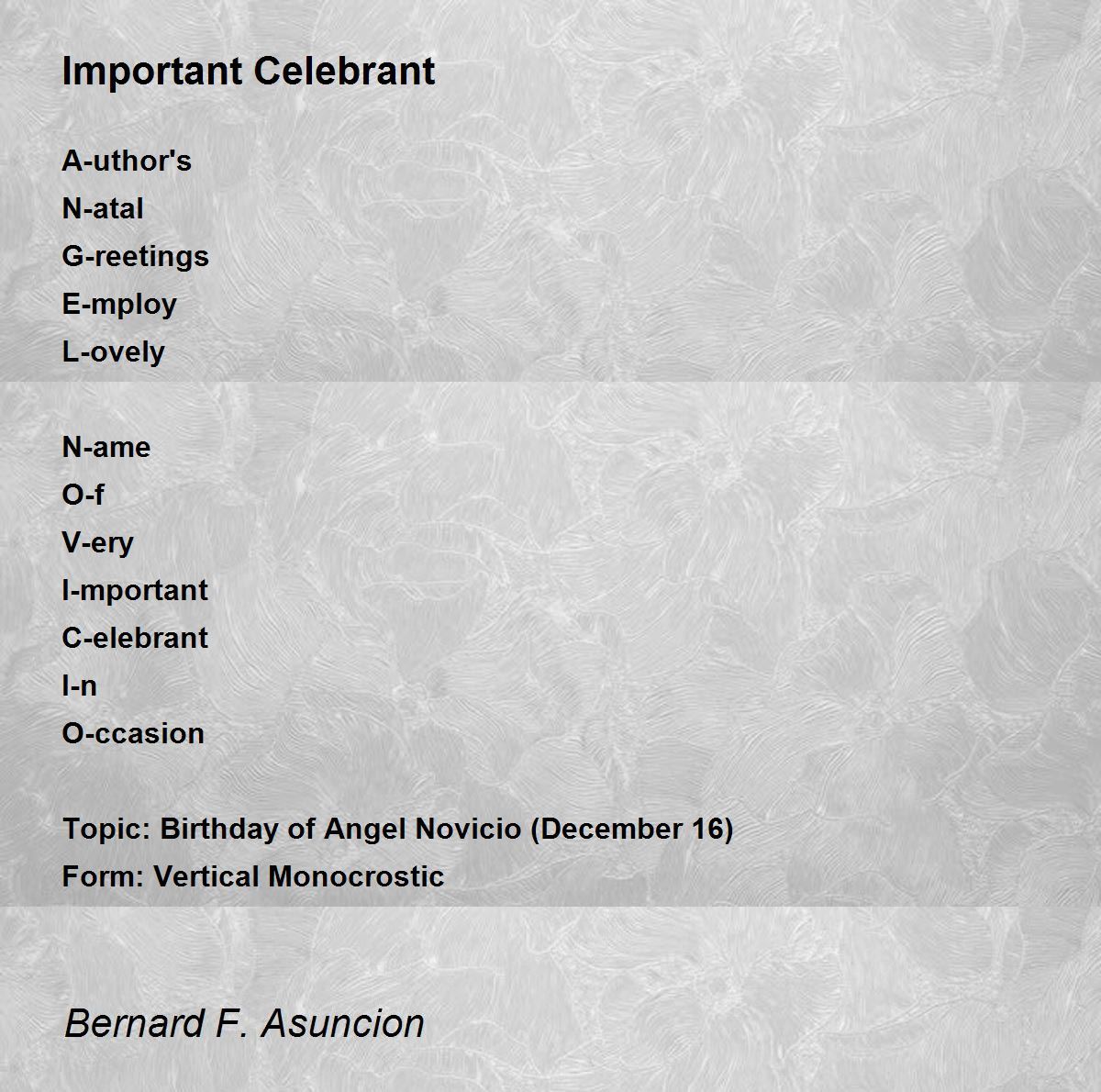
Task: Select the line A-uthor's
Action: tap(127, 161)
